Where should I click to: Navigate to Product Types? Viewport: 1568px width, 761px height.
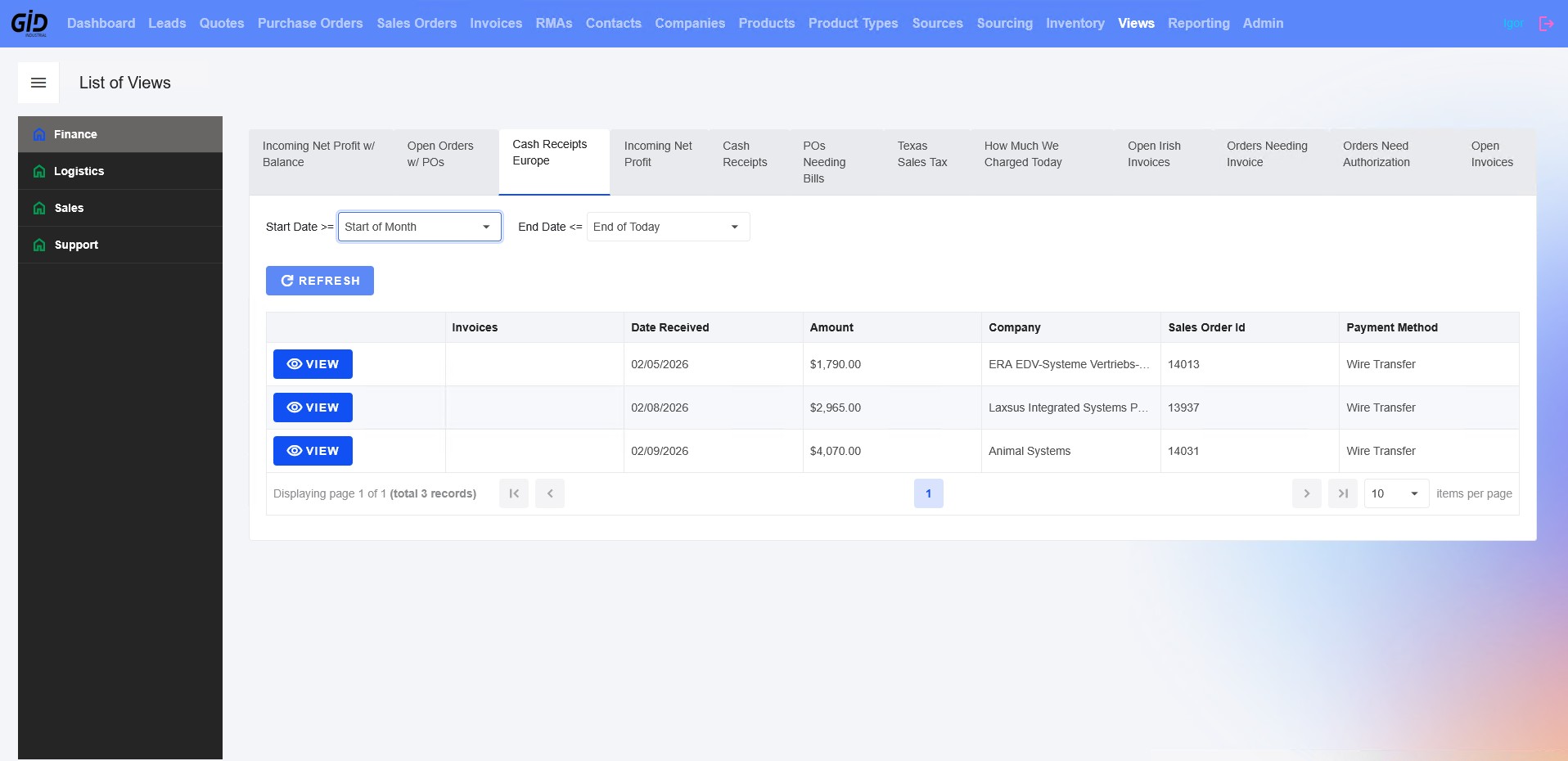point(854,24)
